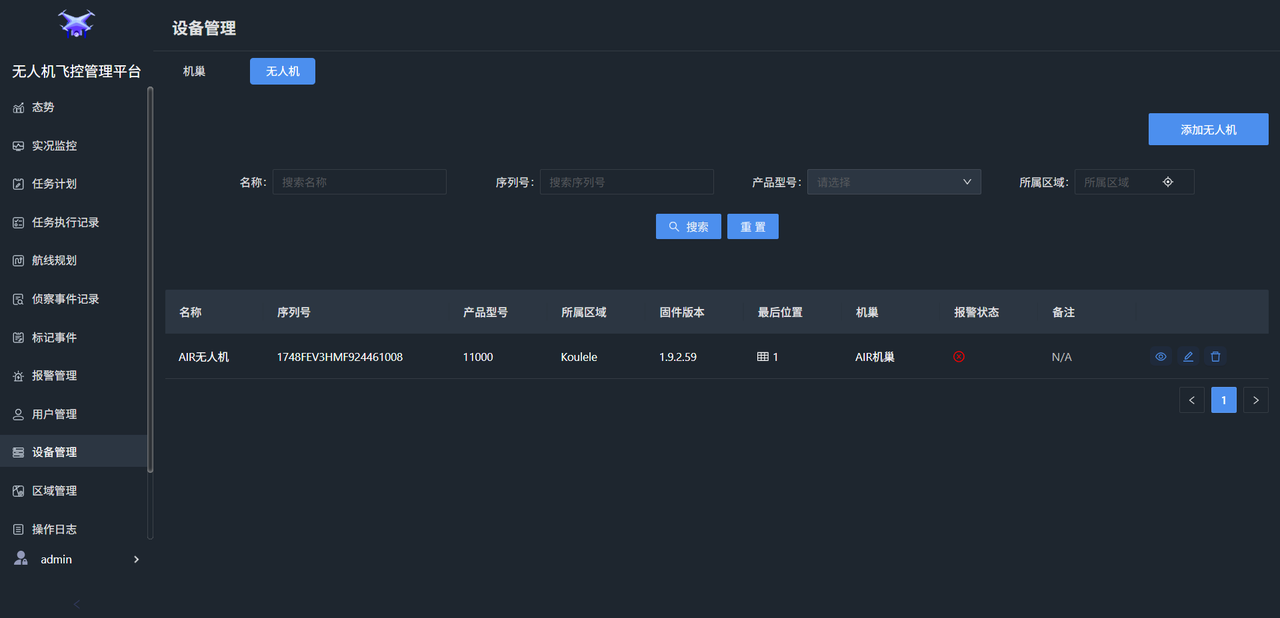Viewport: 1280px width, 618px height.
Task: Switch to the 机巢 tab
Action: [194, 71]
